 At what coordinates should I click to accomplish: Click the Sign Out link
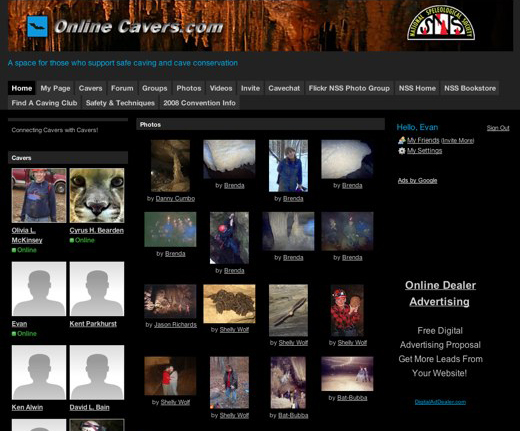point(498,128)
